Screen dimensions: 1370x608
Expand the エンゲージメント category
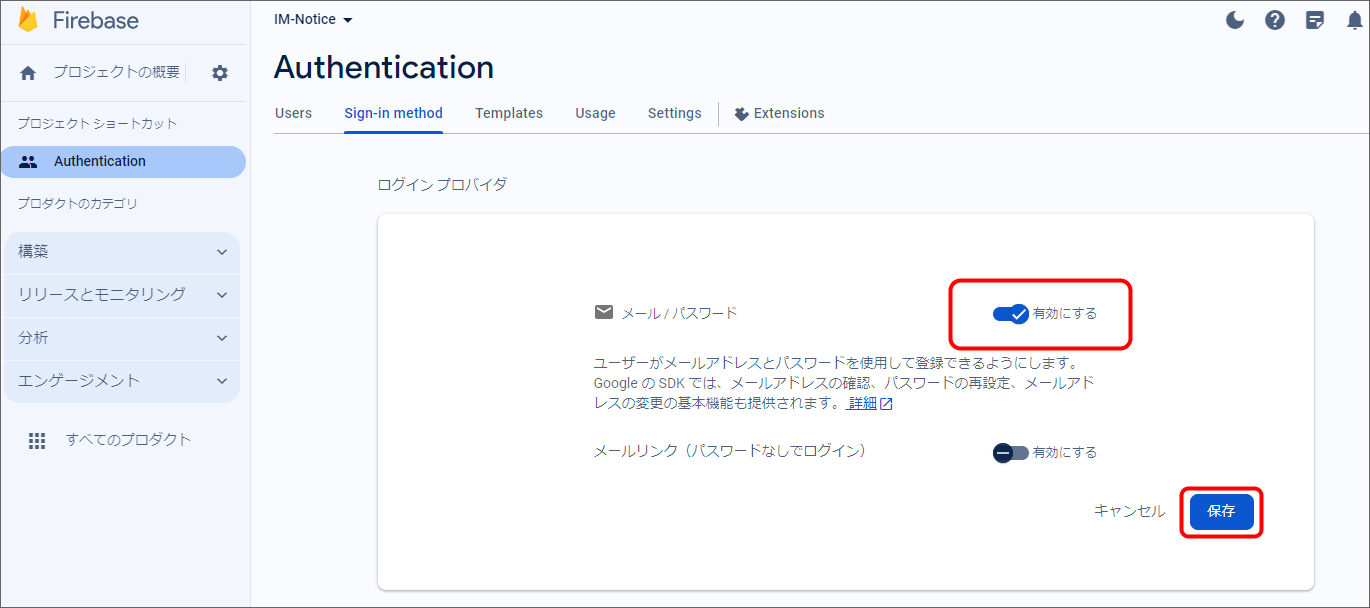(122, 381)
